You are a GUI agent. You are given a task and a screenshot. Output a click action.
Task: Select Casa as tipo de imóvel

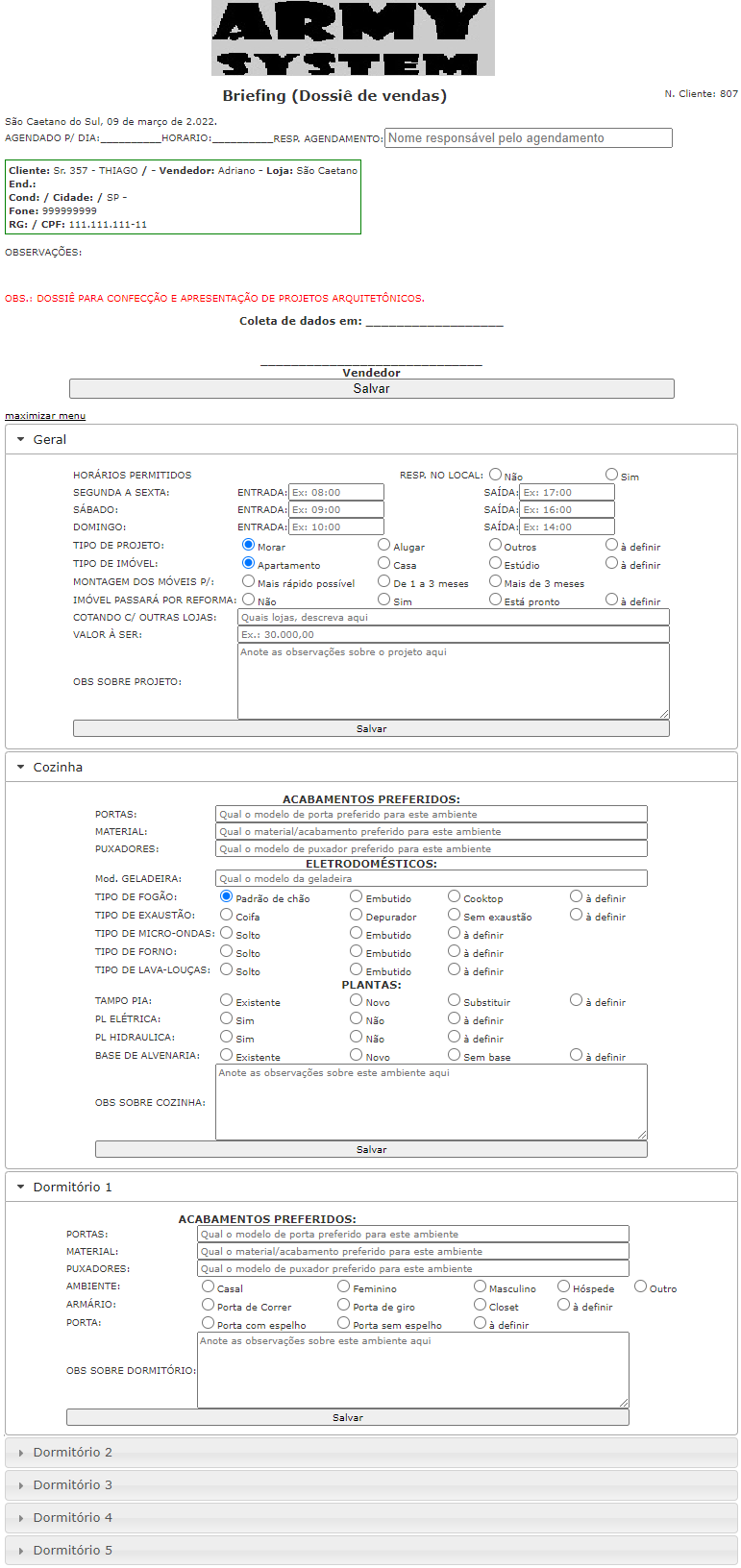click(x=383, y=562)
